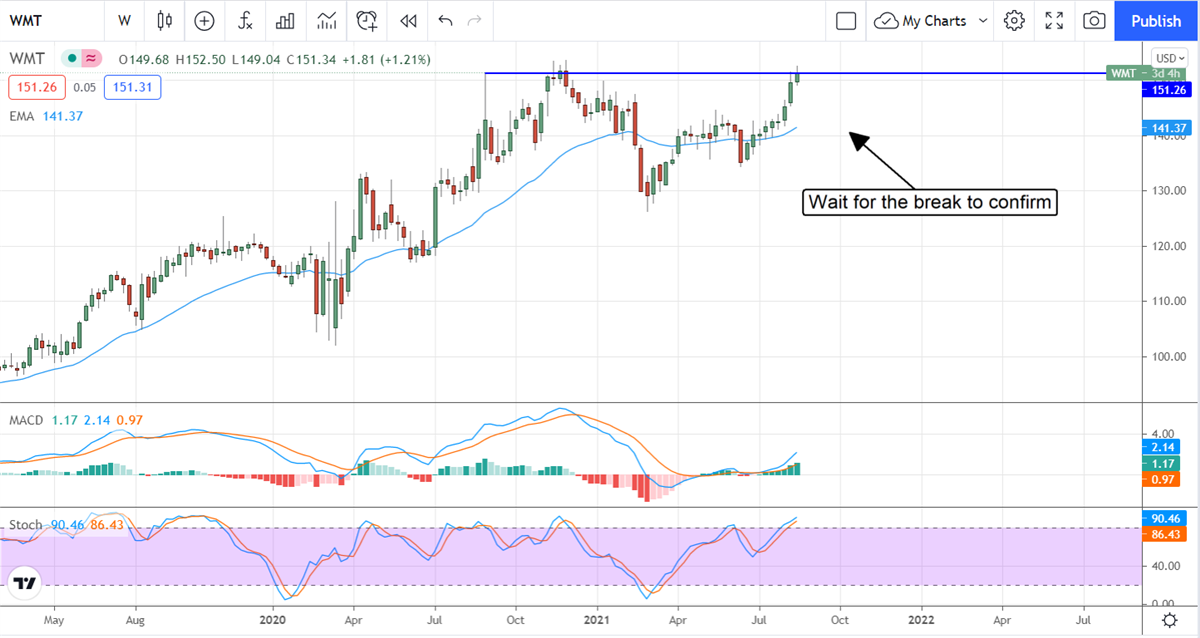This screenshot has height=638, width=1200.
Task: Click the pink approximate-equal data icon next to WMT
Action: tap(92, 59)
